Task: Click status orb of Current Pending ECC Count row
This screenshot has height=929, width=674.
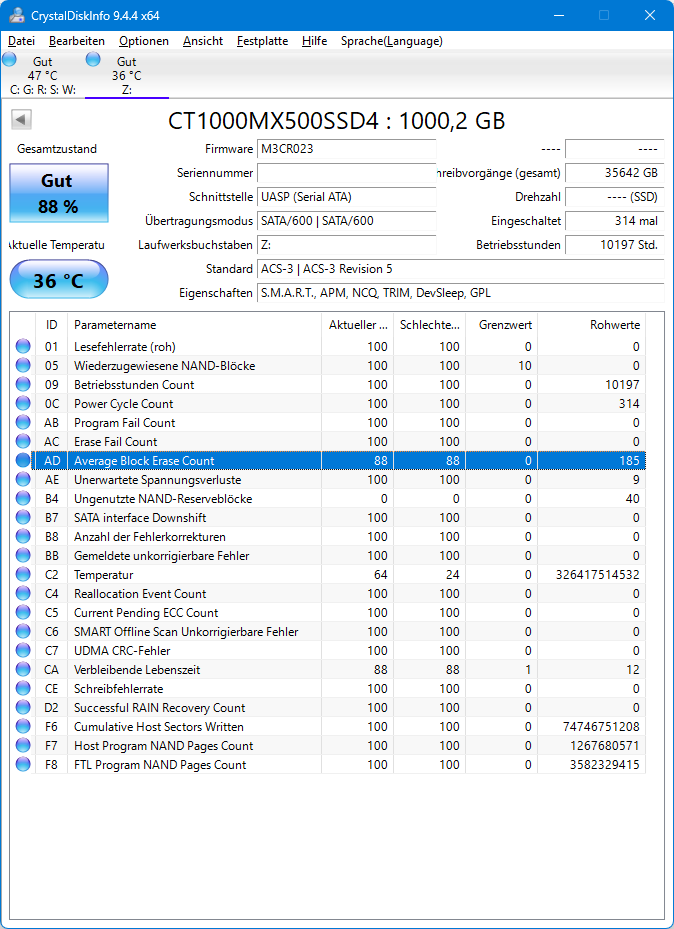Action: click(23, 613)
